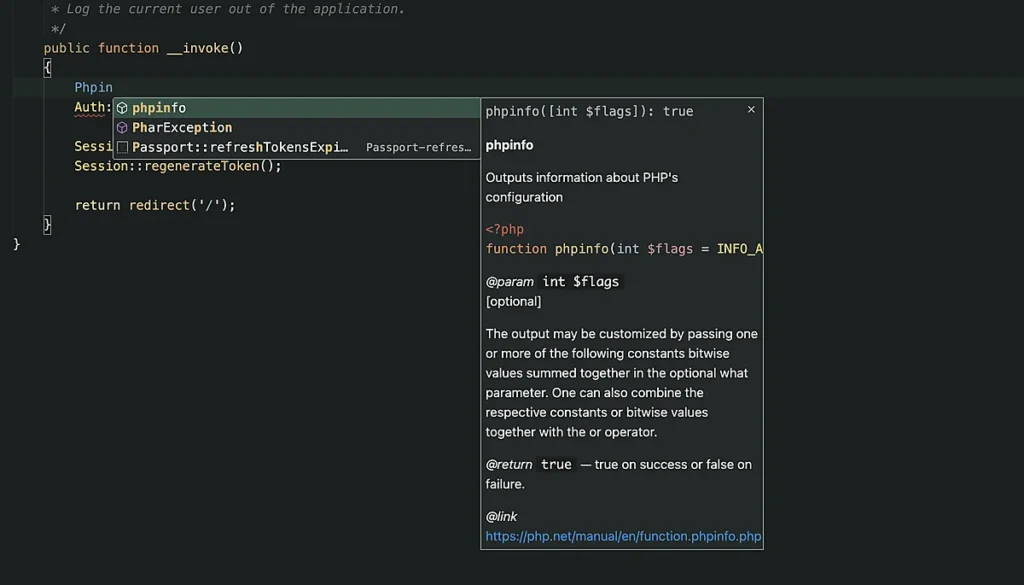The width and height of the screenshot is (1024, 585).
Task: Click the function phpinfo code snippet
Action: 600,248
